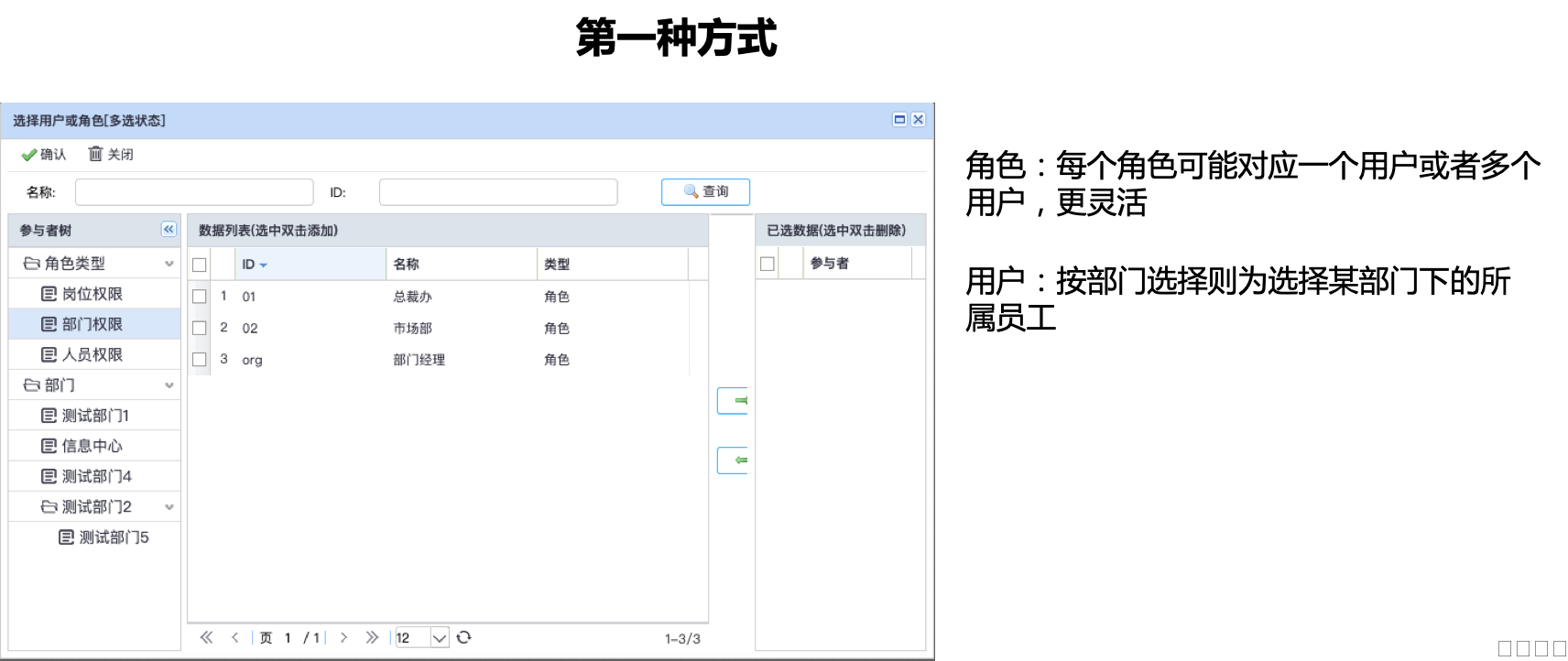
Task: Click the 测试部门2 folder icon
Action: 49,507
